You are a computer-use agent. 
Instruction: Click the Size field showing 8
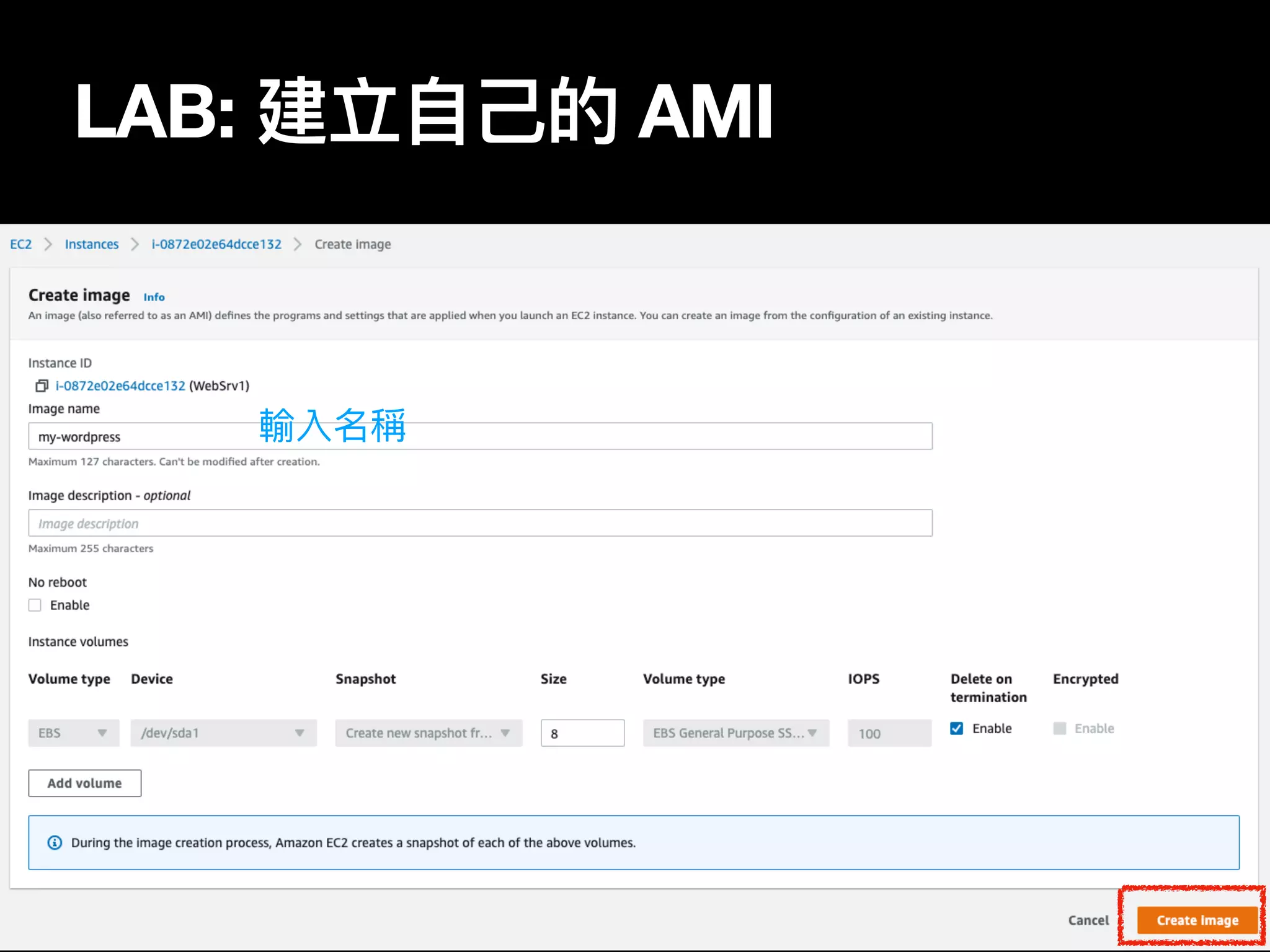coord(582,733)
